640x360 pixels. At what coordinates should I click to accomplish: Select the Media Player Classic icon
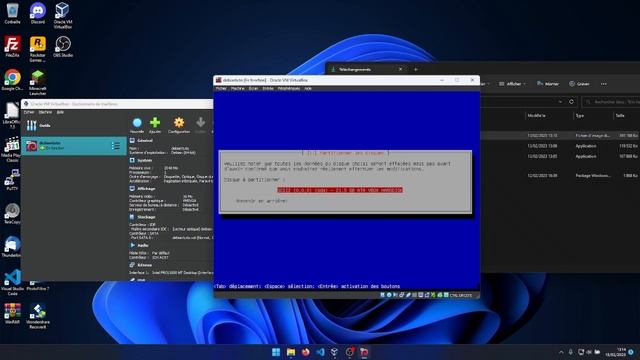[12, 149]
